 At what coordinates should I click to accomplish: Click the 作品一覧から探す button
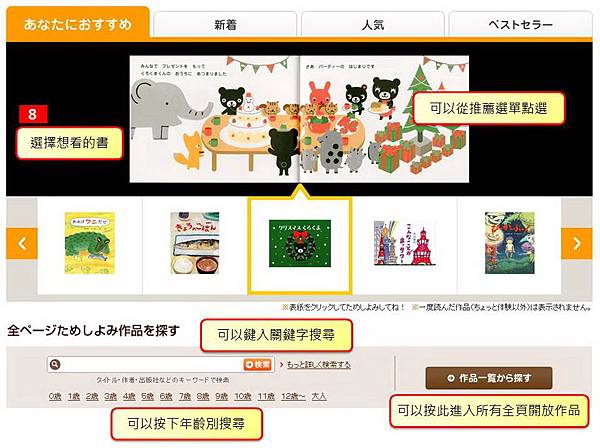click(489, 378)
